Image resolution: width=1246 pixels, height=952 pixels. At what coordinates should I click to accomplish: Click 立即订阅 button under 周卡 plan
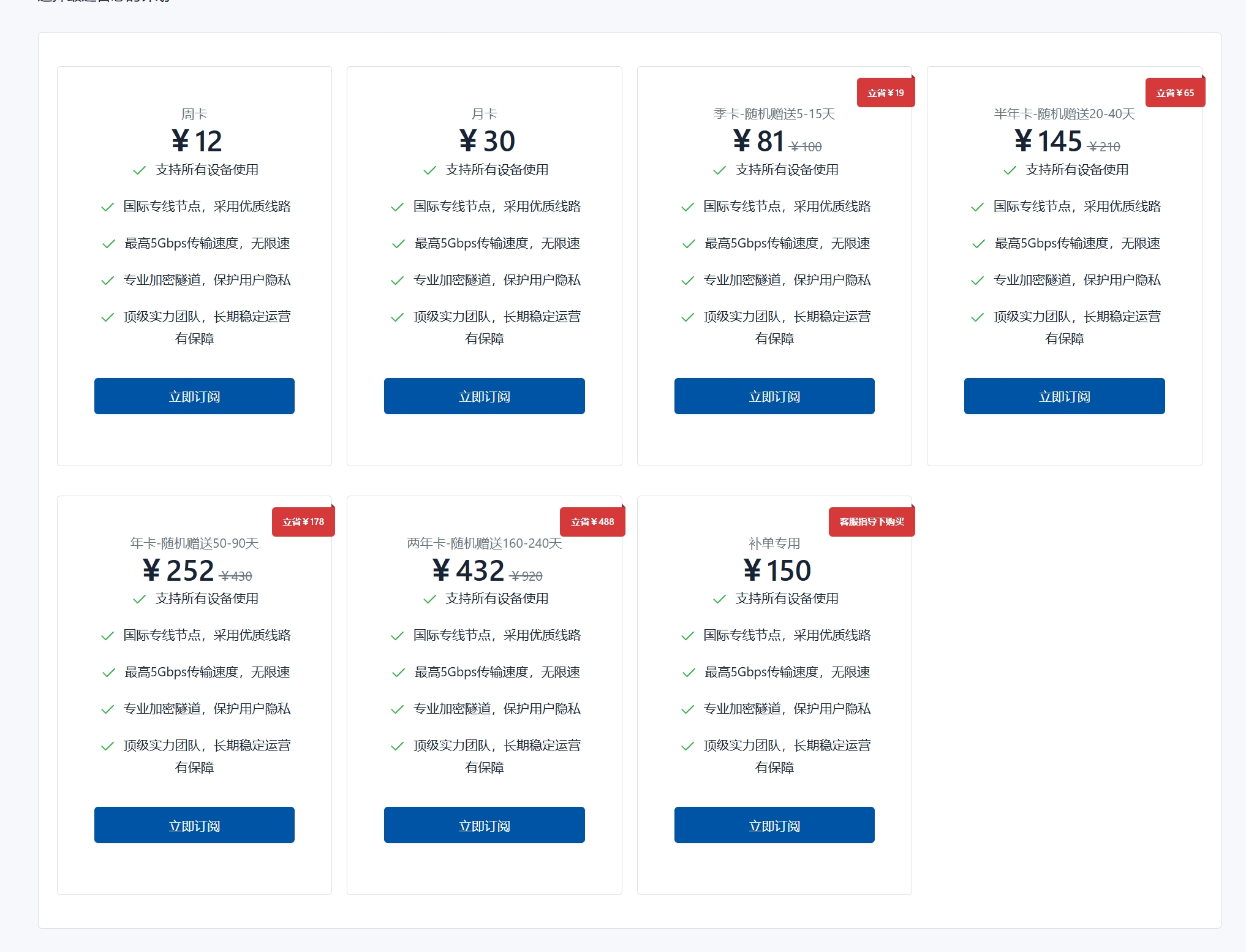(x=194, y=396)
